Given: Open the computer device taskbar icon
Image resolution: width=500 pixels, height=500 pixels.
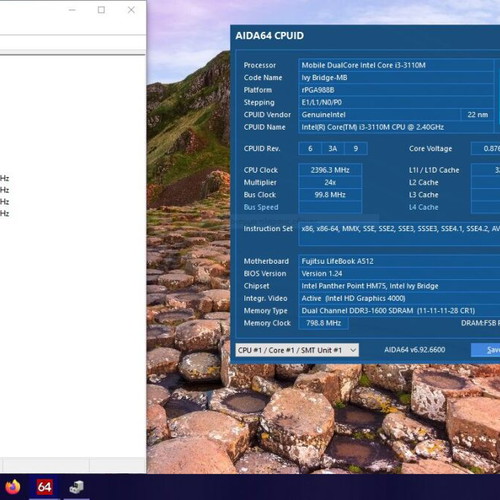Looking at the screenshot, I should pos(76,487).
